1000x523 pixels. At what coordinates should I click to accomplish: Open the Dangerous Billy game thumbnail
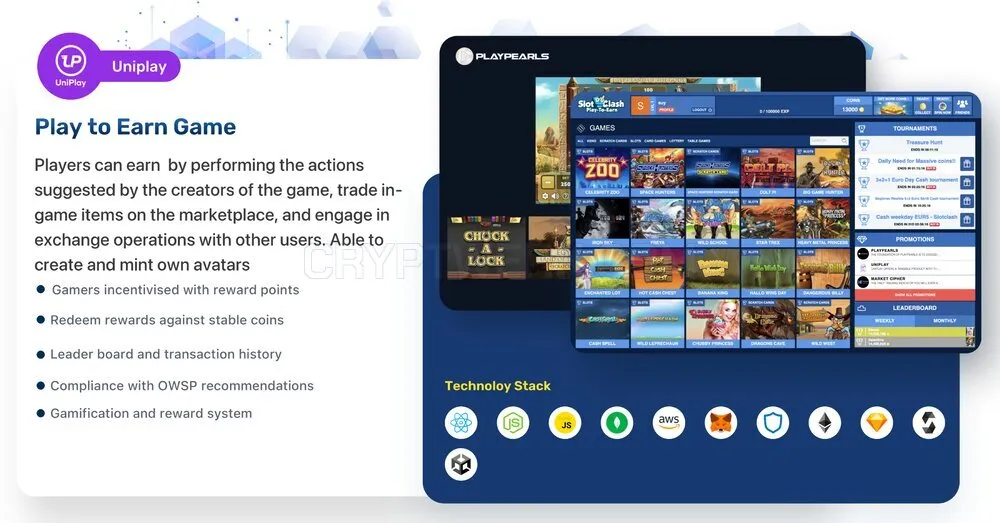(823, 272)
